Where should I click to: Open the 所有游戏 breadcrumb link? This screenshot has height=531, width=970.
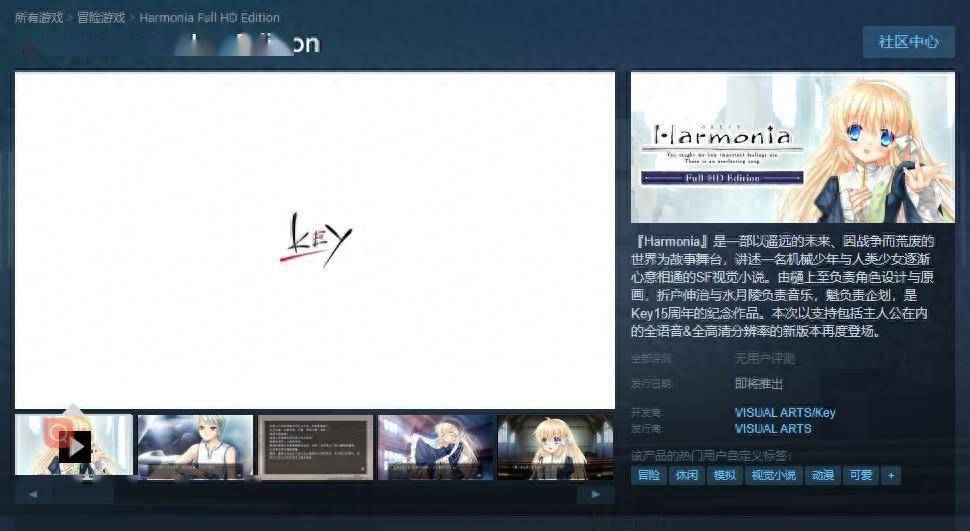coord(39,17)
